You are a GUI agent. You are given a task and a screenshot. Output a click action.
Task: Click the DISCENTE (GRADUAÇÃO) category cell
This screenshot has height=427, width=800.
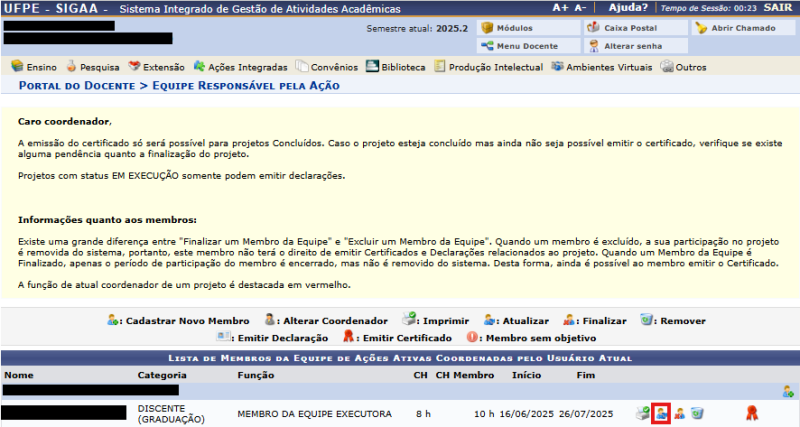coord(171,414)
